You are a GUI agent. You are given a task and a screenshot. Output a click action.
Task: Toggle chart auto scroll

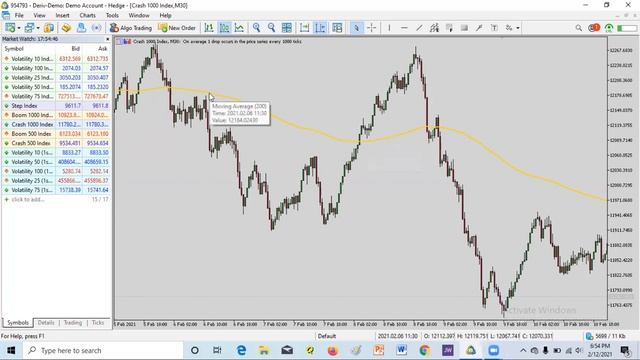point(304,28)
